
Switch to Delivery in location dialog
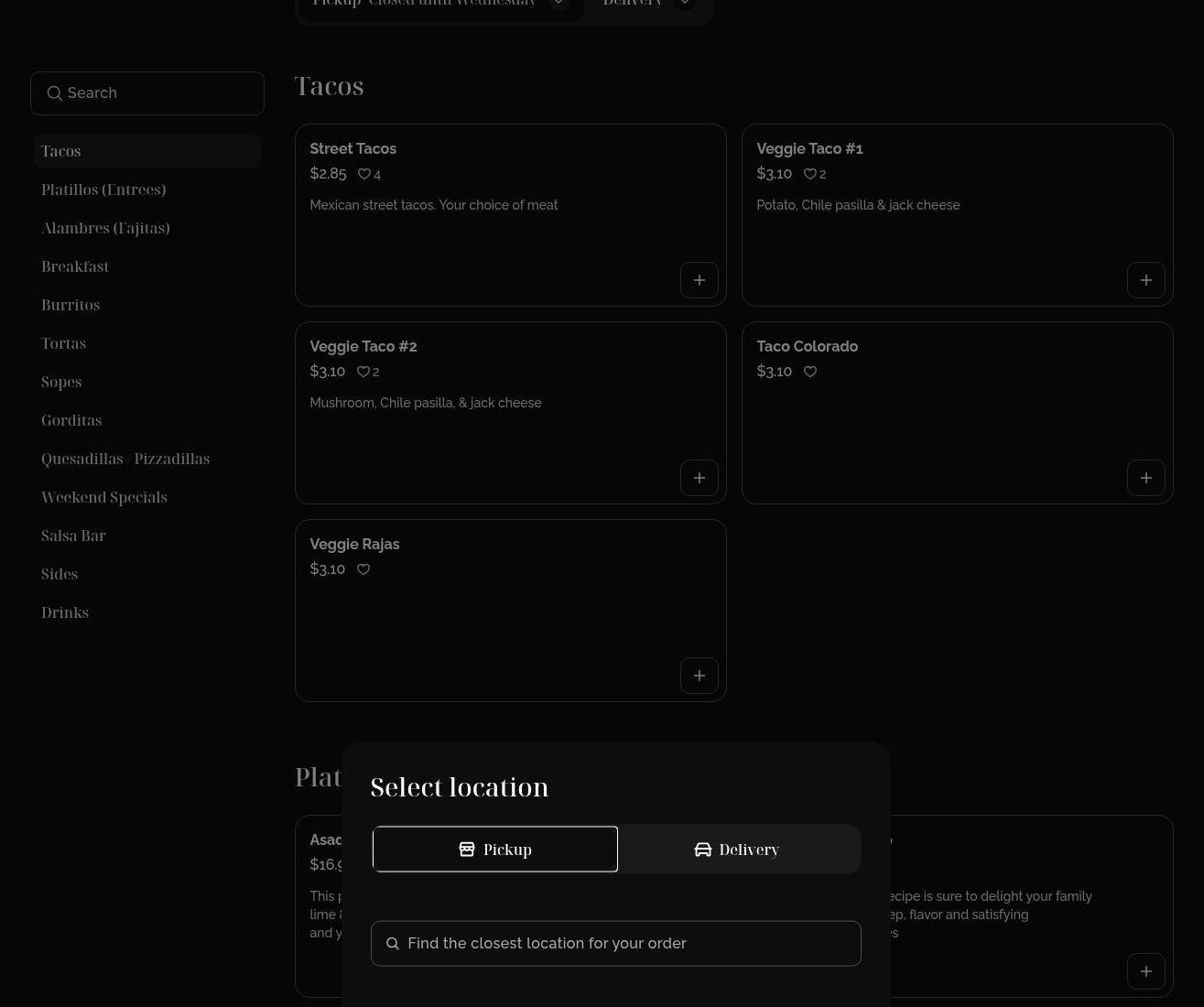[738, 850]
